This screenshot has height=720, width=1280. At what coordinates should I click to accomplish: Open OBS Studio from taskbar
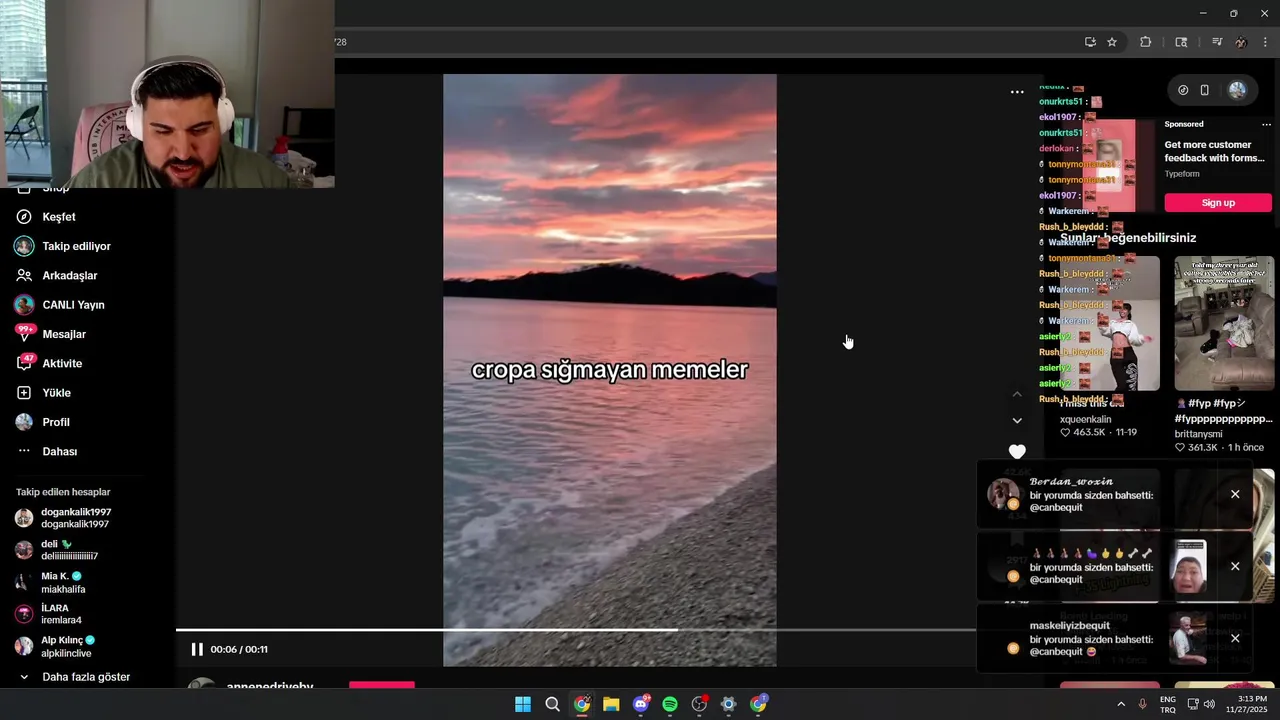699,705
